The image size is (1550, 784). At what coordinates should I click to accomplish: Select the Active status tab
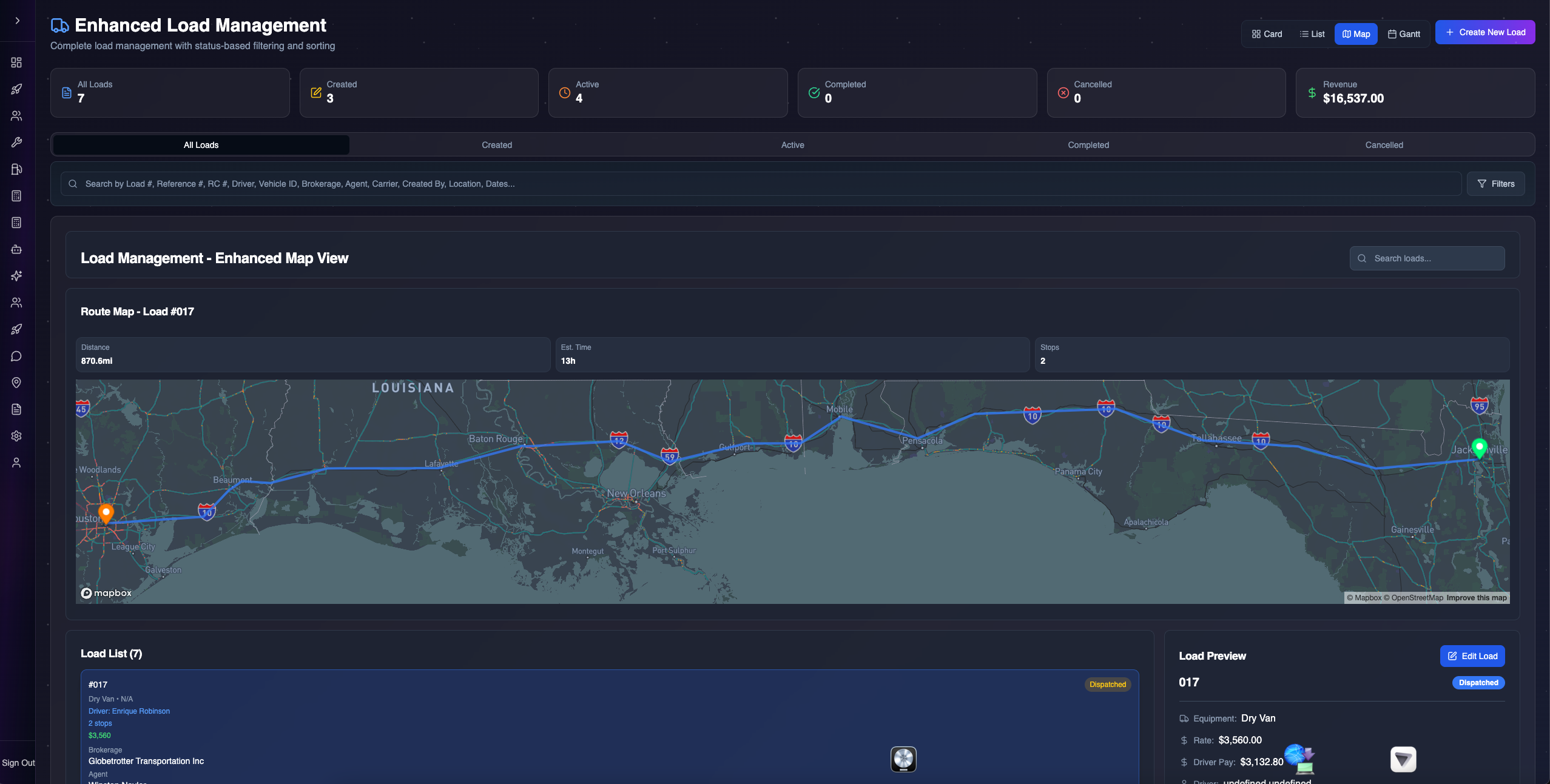(792, 145)
